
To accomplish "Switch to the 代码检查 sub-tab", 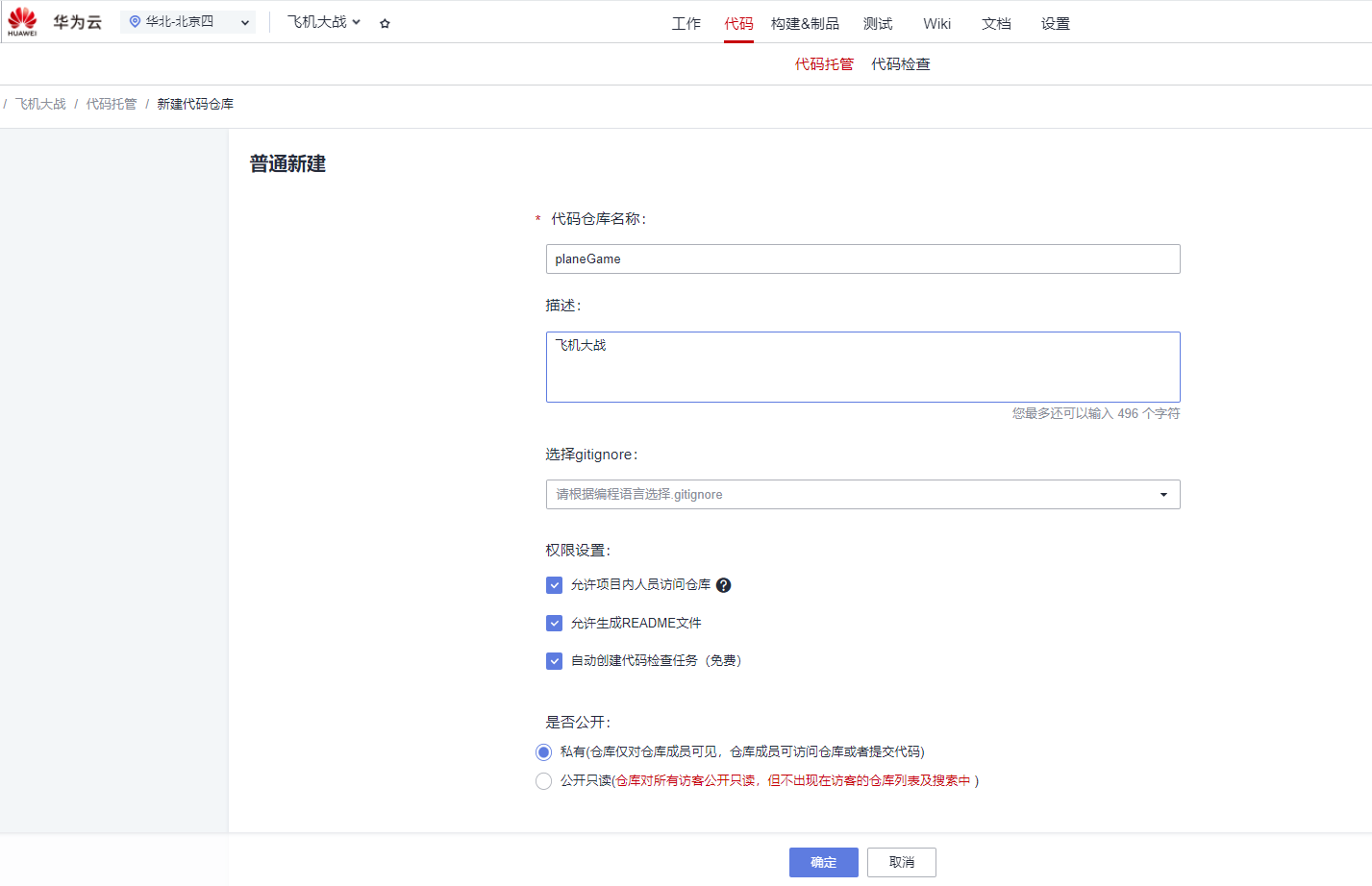I will [x=901, y=64].
